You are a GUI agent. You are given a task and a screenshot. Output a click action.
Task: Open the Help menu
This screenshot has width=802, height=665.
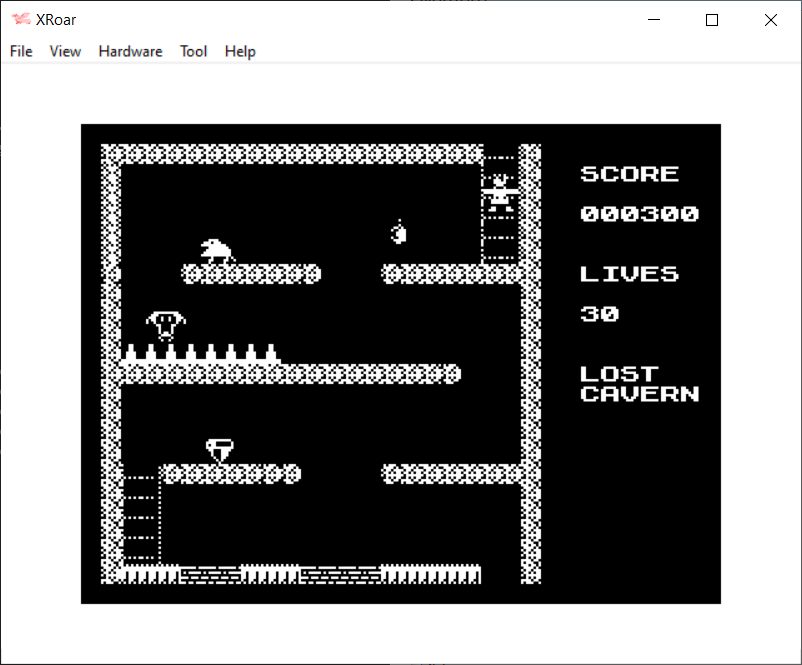240,51
